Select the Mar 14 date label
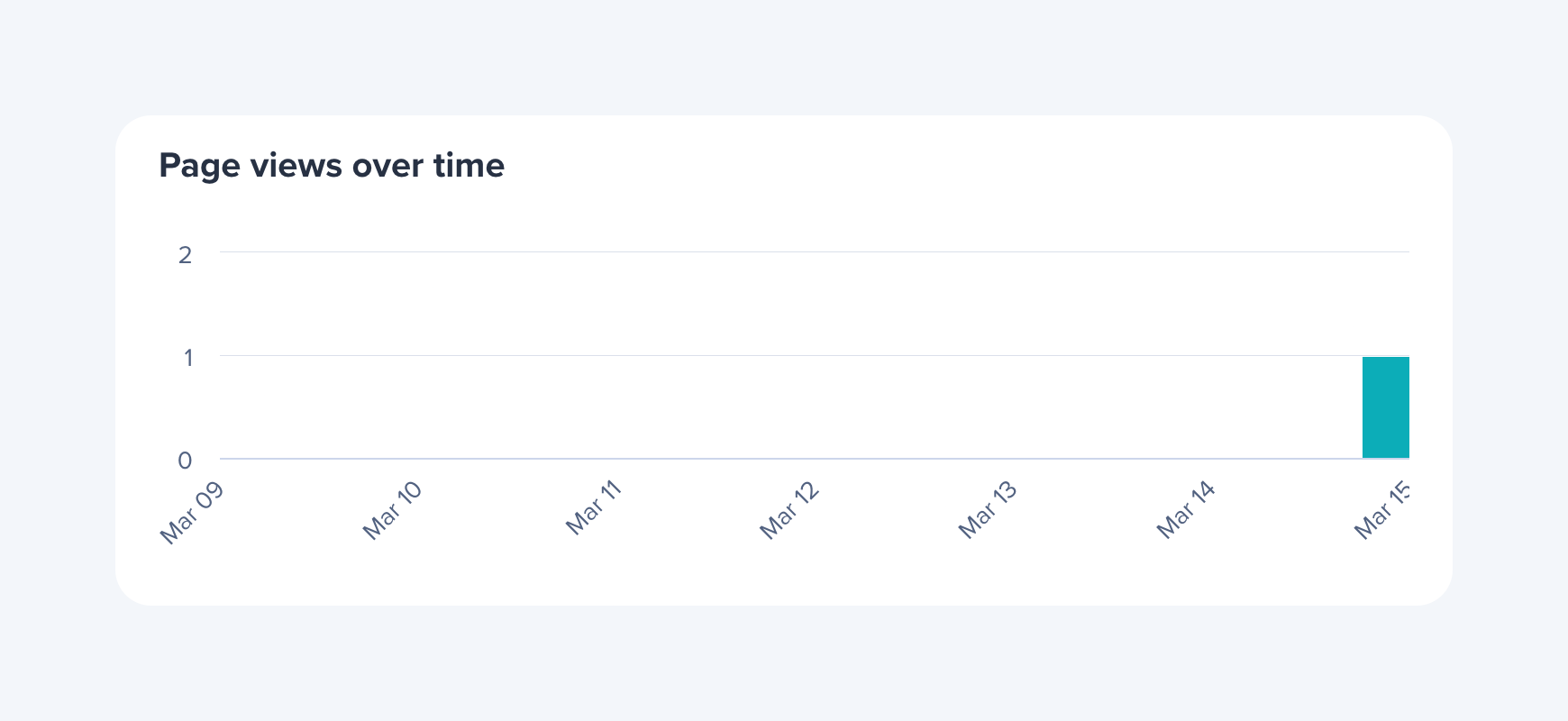1568x721 pixels. tap(1186, 510)
